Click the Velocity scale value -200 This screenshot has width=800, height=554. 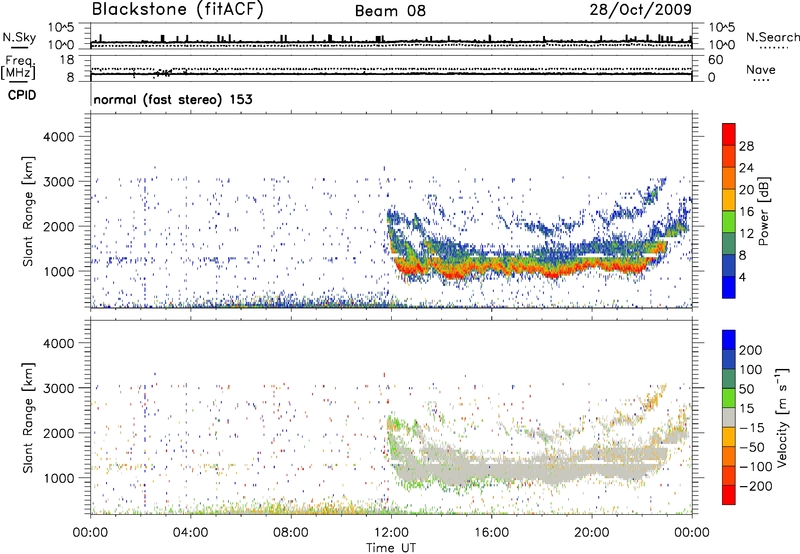click(x=756, y=486)
